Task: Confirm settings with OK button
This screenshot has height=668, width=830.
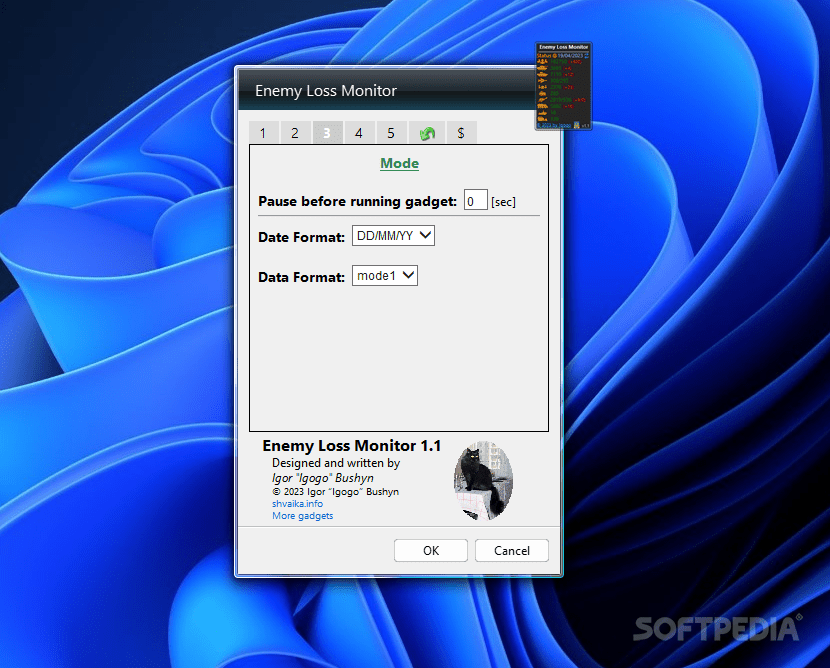Action: tap(431, 550)
